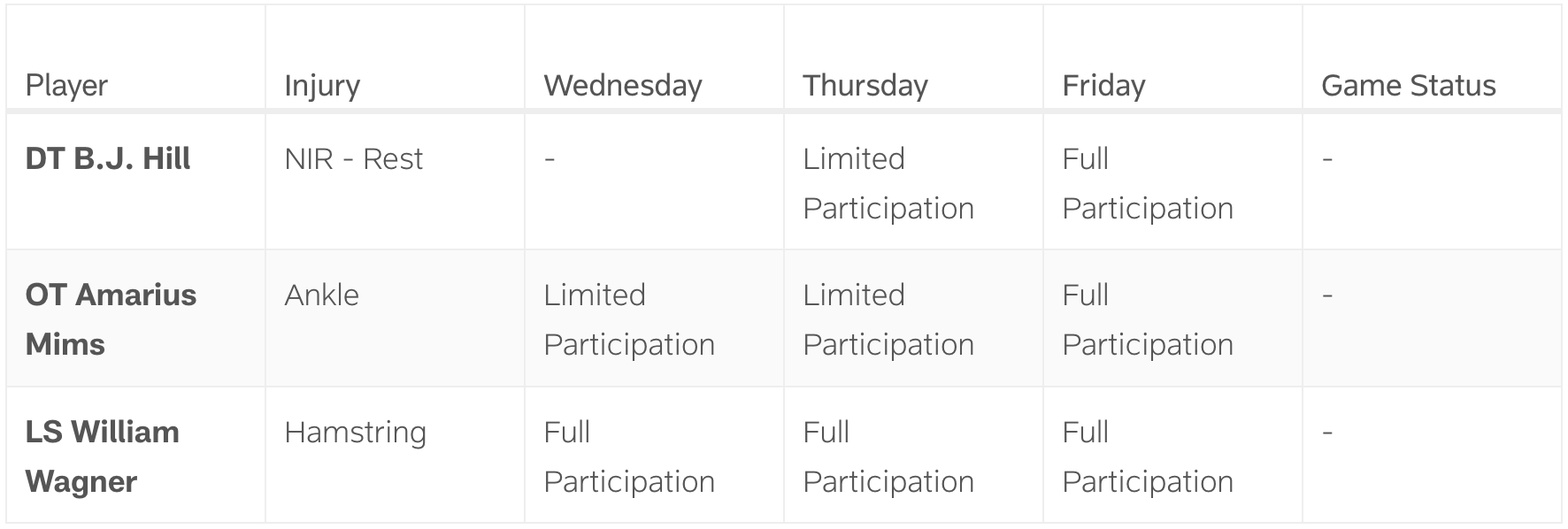Click William Wagner's Thursday Full Participation cell
The image size is (1568, 529).
tap(888, 456)
